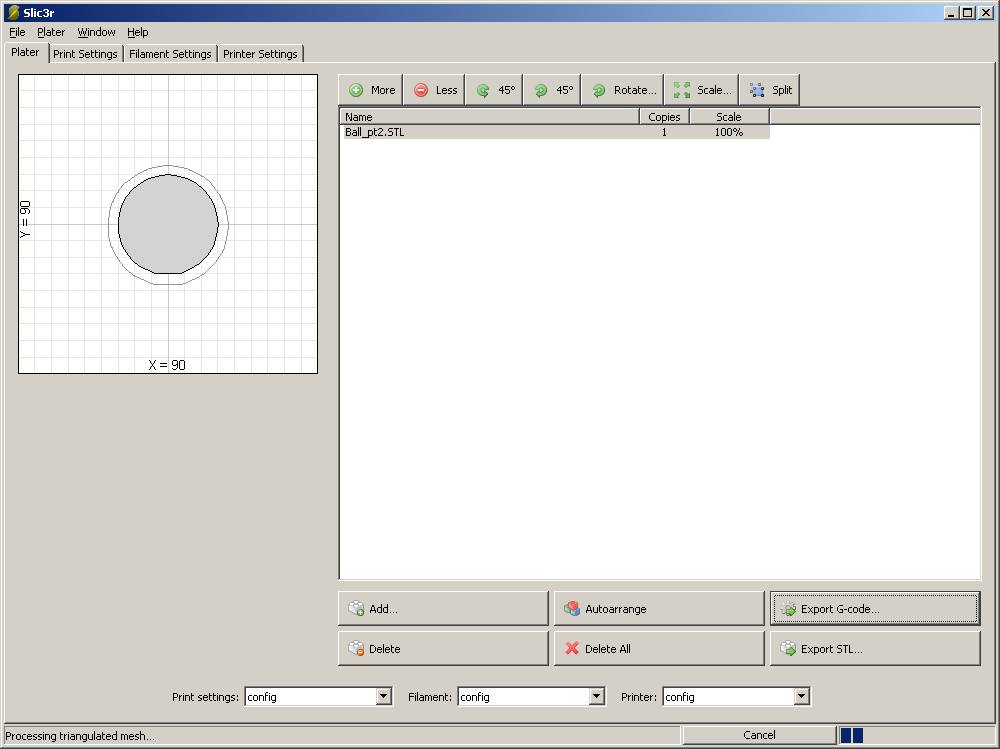Expand the Printer preset dropdown
The width and height of the screenshot is (1000, 749).
click(x=802, y=697)
